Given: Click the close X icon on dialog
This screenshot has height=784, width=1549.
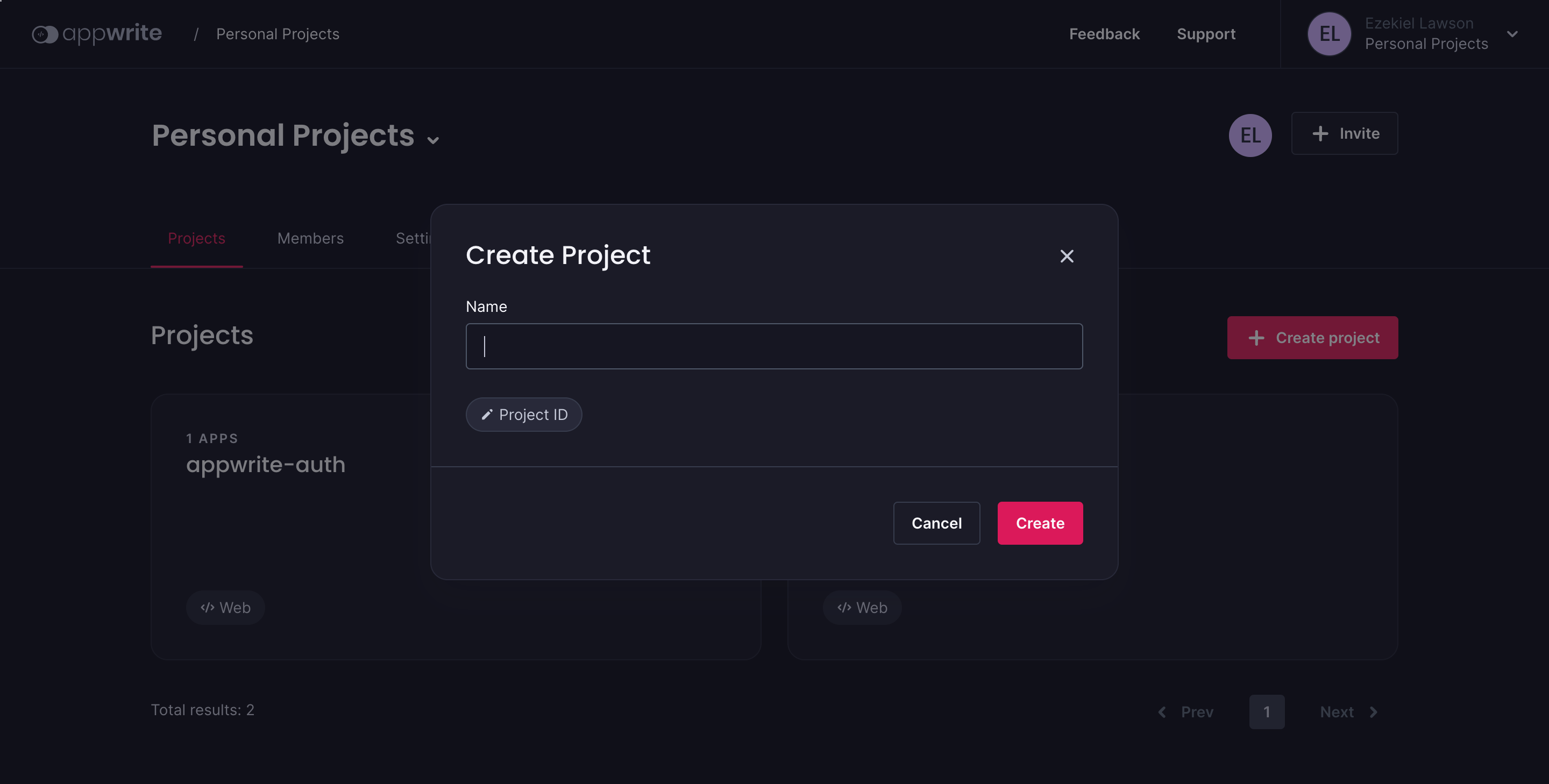Looking at the screenshot, I should pyautogui.click(x=1066, y=256).
